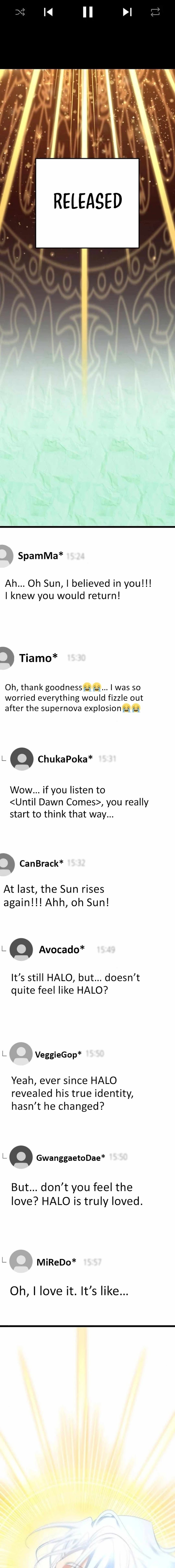Click username Tiamo*
The width and height of the screenshot is (175, 1568).
(x=38, y=658)
